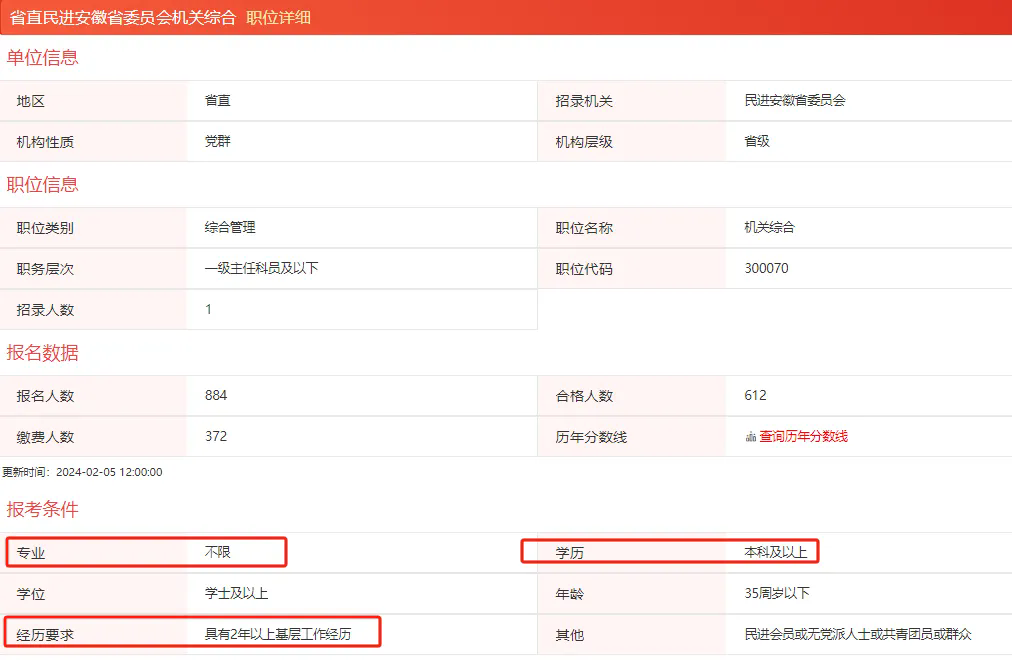1012x660 pixels.
Task: Open the 查询历年分数线 link
Action: pos(803,437)
